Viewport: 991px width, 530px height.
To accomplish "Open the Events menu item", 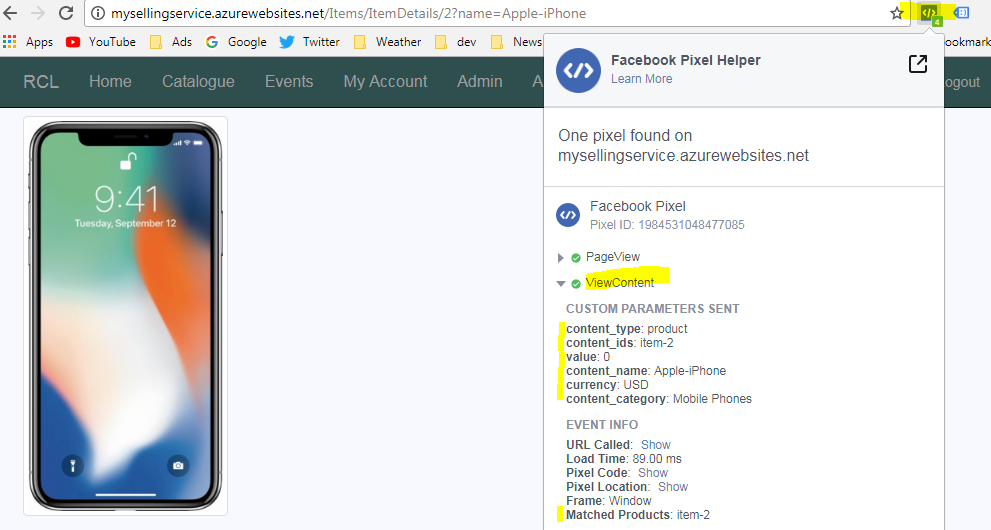I will click(289, 81).
